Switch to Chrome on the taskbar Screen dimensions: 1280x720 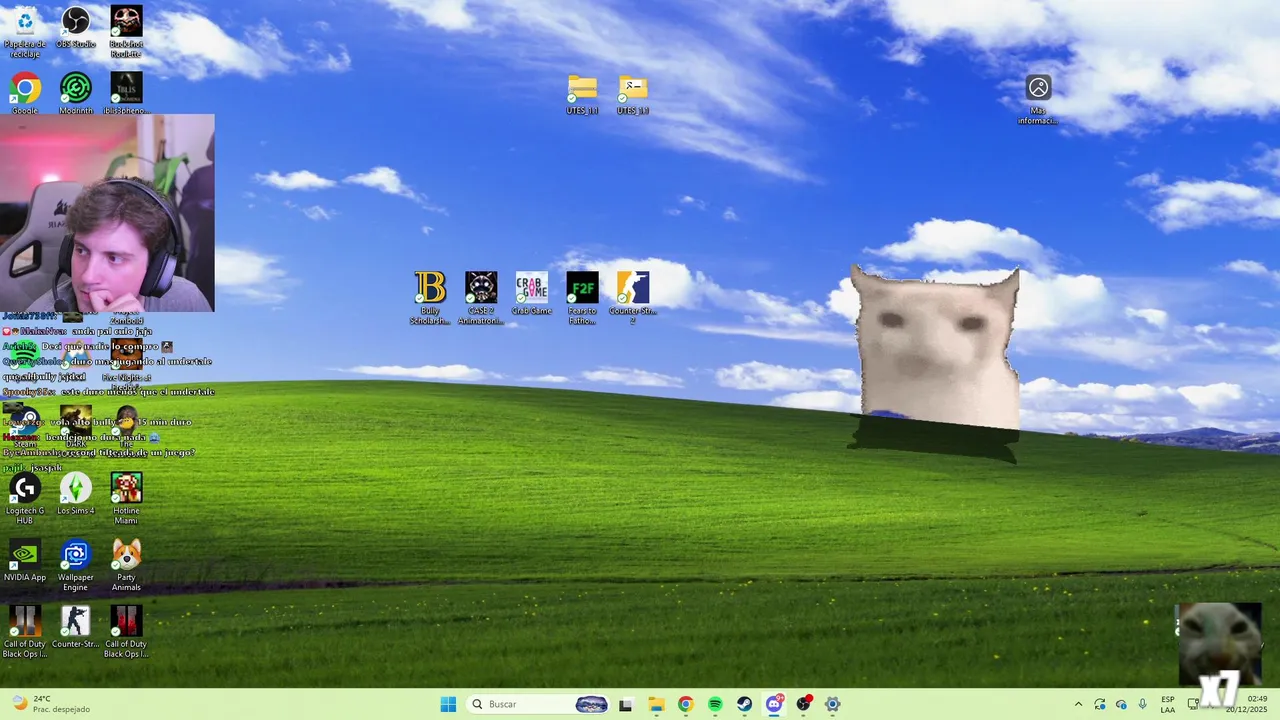pyautogui.click(x=685, y=704)
